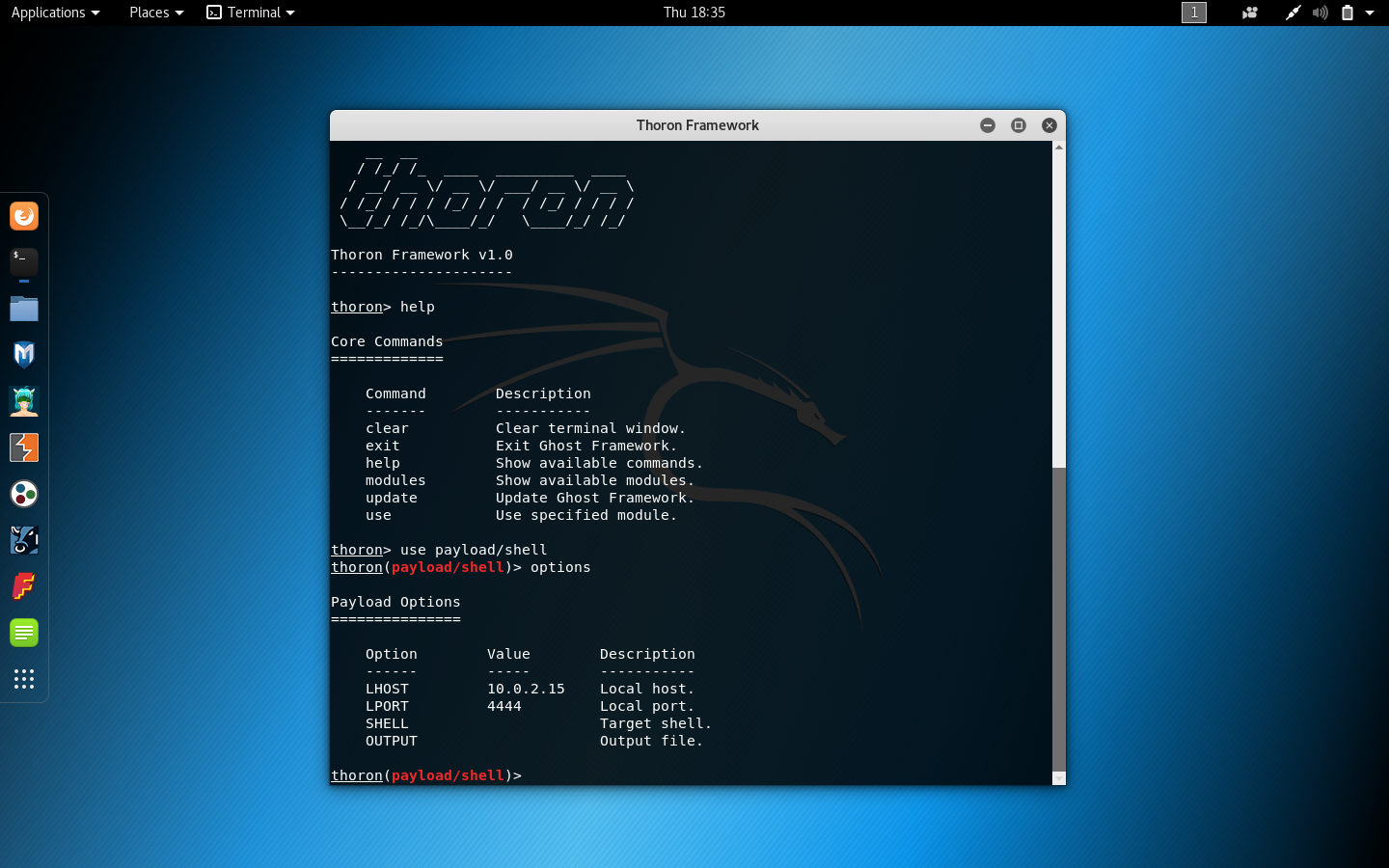Launch Burp Suite from the dock
The height and width of the screenshot is (868, 1389).
(x=23, y=448)
